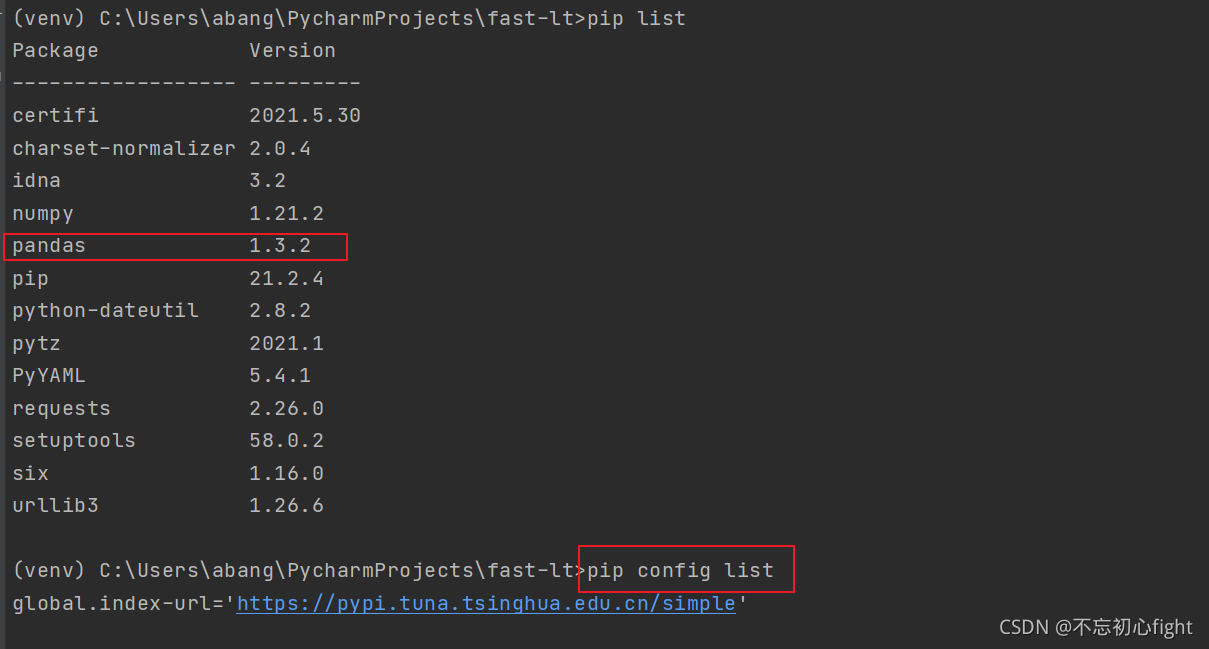Click the pytz package name
This screenshot has height=649, width=1209.
point(36,343)
